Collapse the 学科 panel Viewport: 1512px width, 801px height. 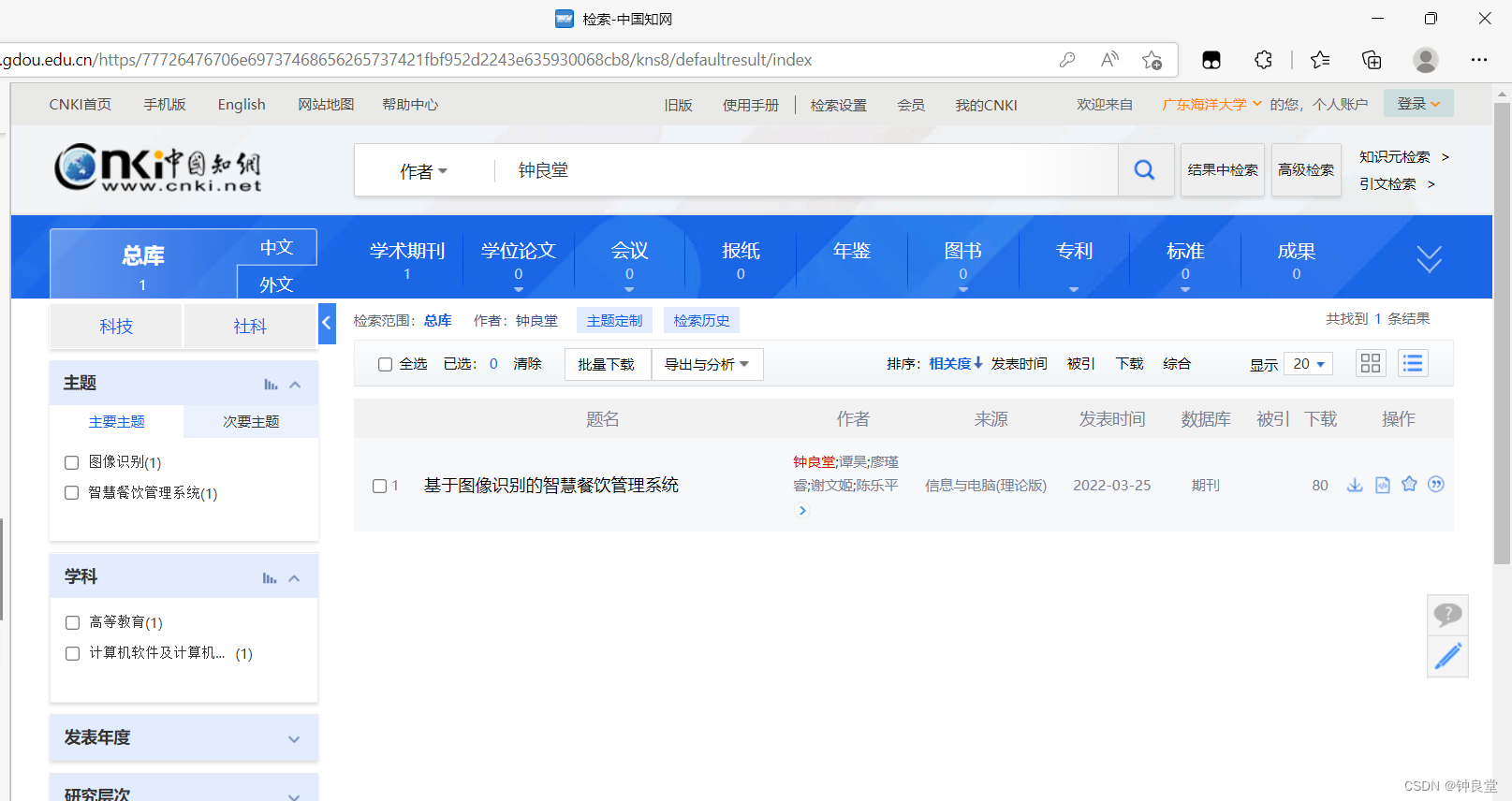point(294,578)
